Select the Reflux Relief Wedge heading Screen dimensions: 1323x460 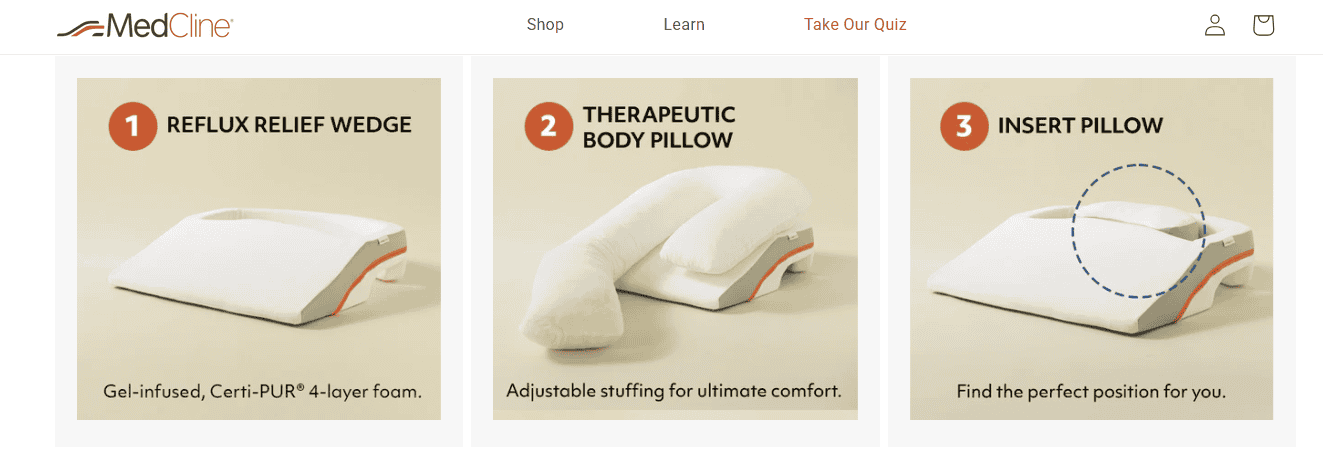(289, 125)
